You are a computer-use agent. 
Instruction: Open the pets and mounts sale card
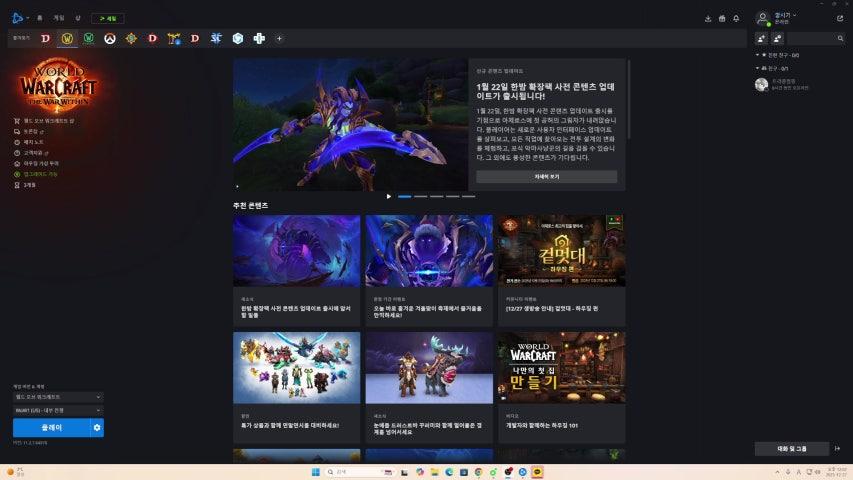(296, 387)
